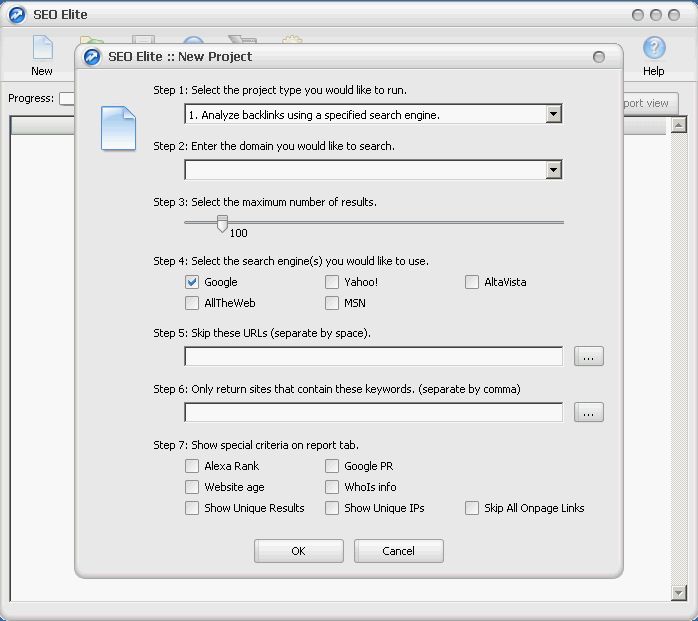The image size is (698, 621).
Task: Close the New Project dialog with round button
Action: tap(599, 57)
